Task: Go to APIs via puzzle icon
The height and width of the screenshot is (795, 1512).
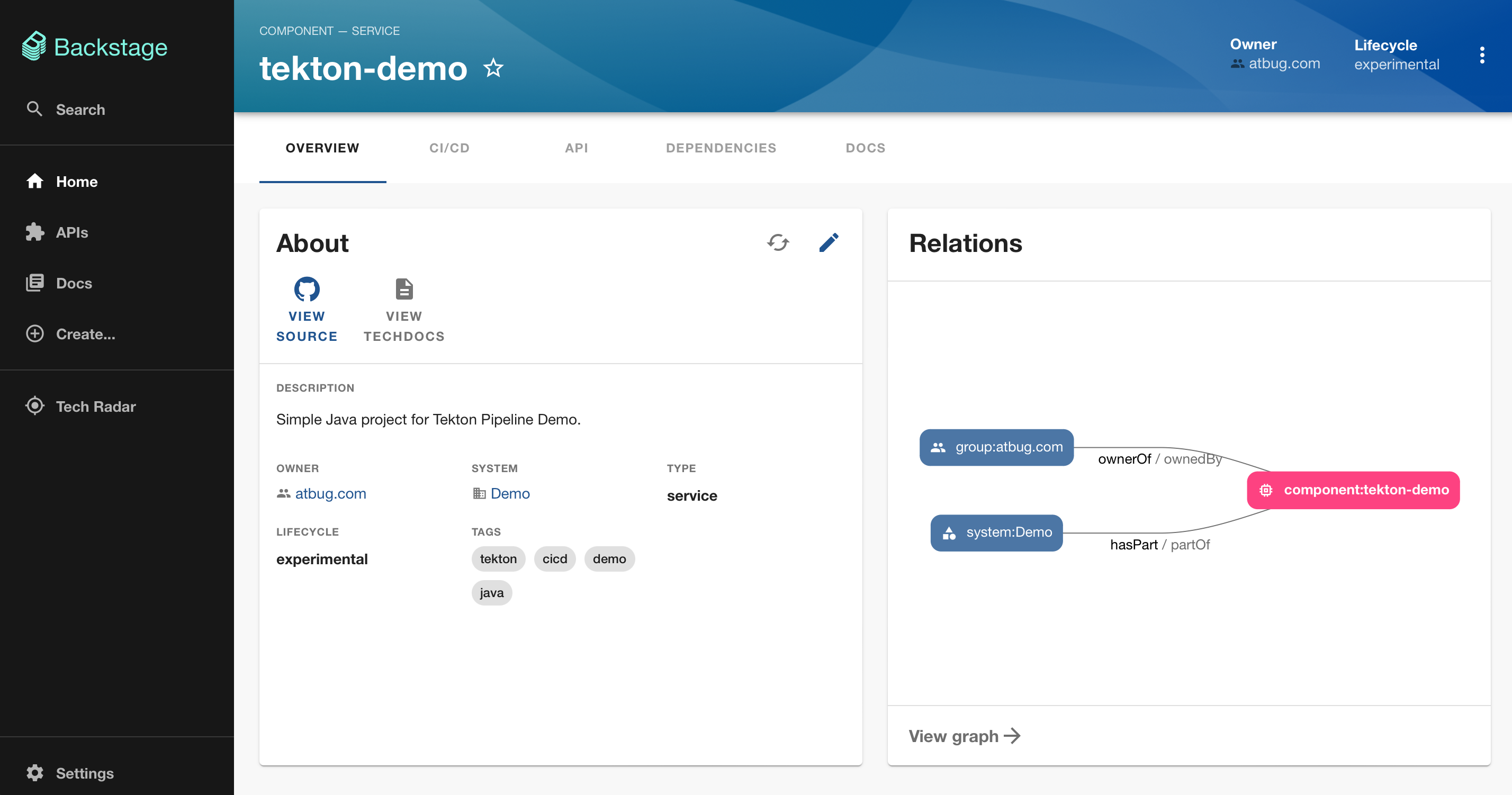Action: click(x=35, y=232)
